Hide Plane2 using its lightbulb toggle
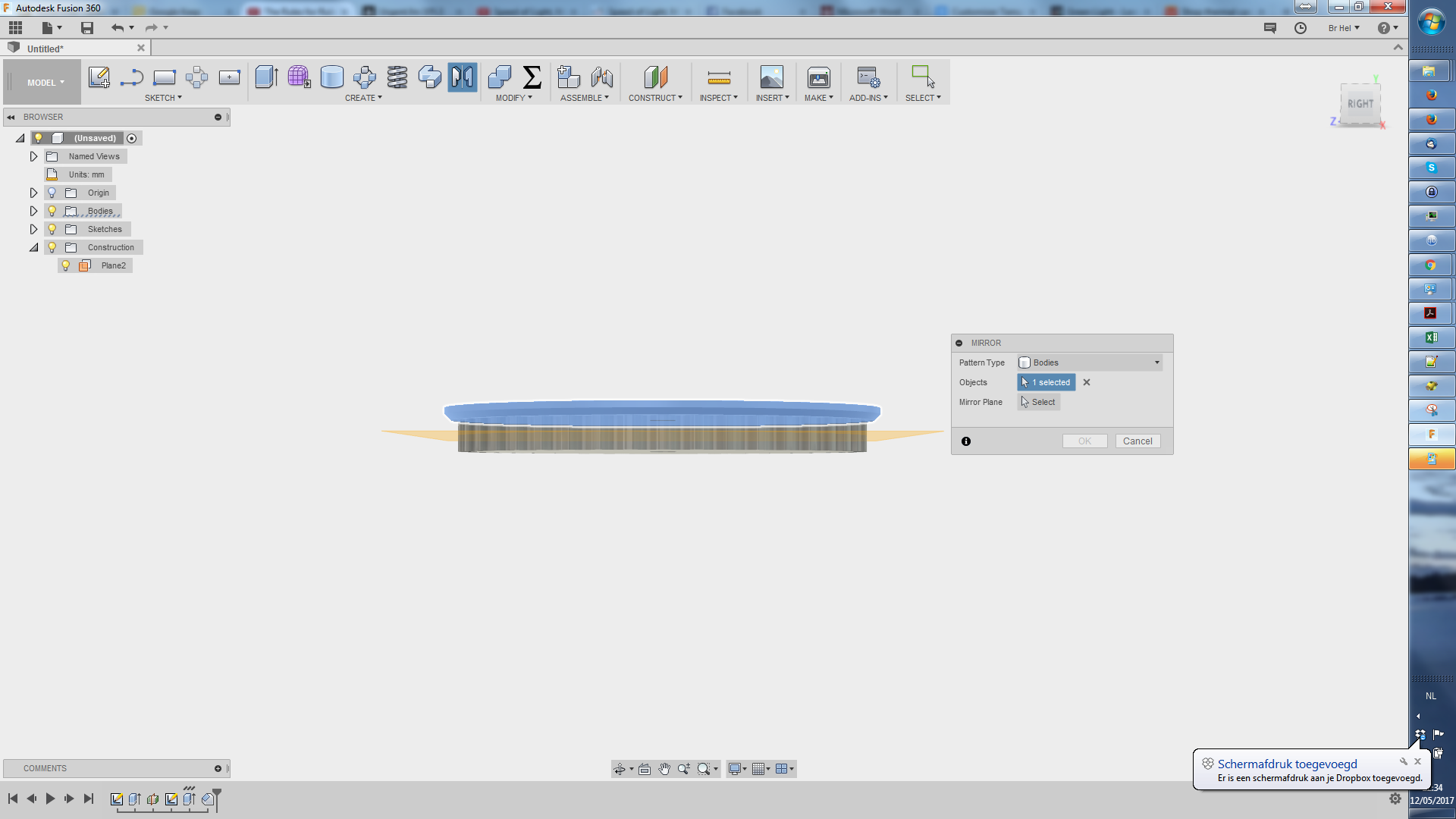Viewport: 1456px width, 819px height. (64, 265)
